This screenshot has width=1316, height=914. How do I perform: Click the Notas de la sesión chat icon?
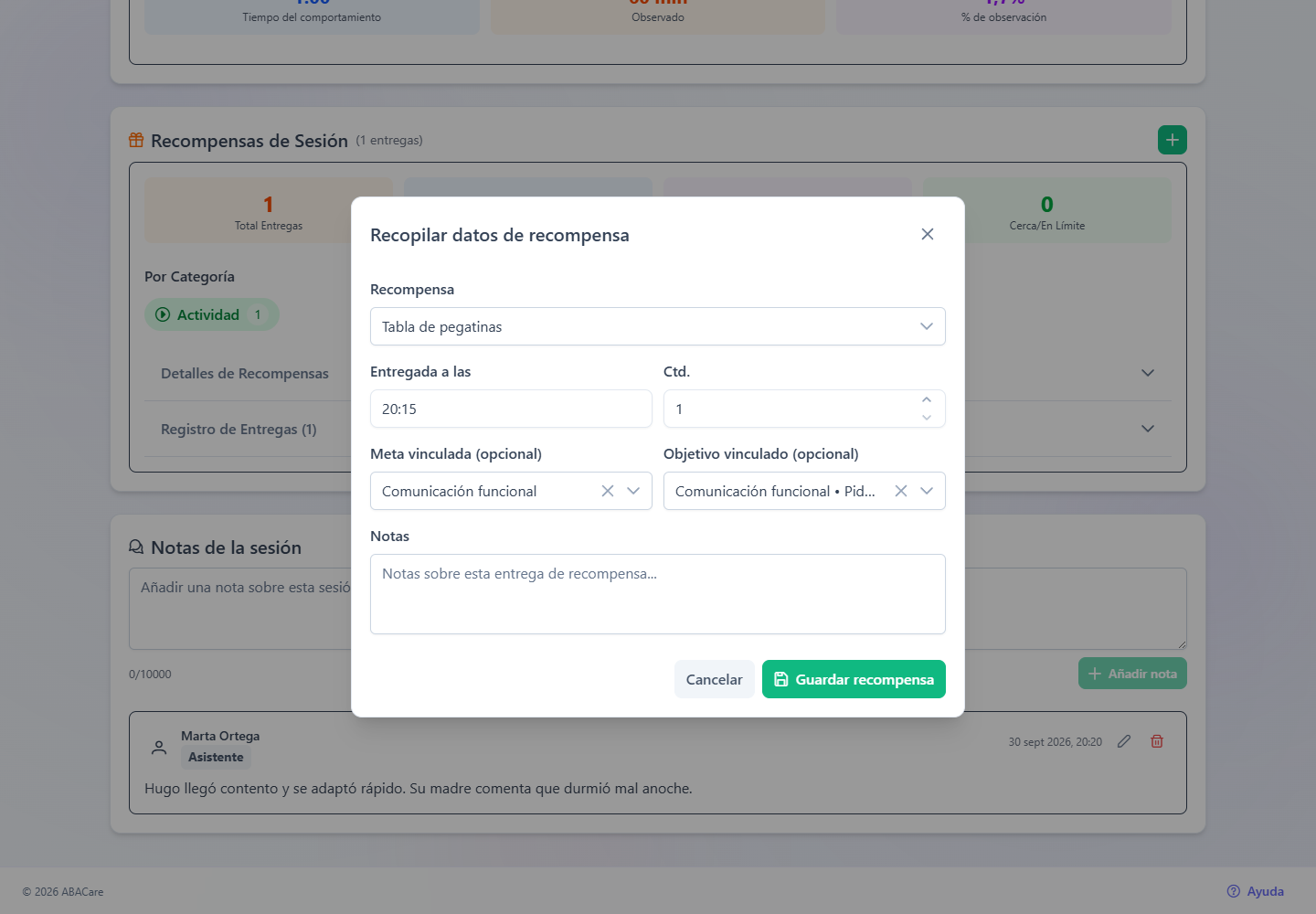click(136, 547)
